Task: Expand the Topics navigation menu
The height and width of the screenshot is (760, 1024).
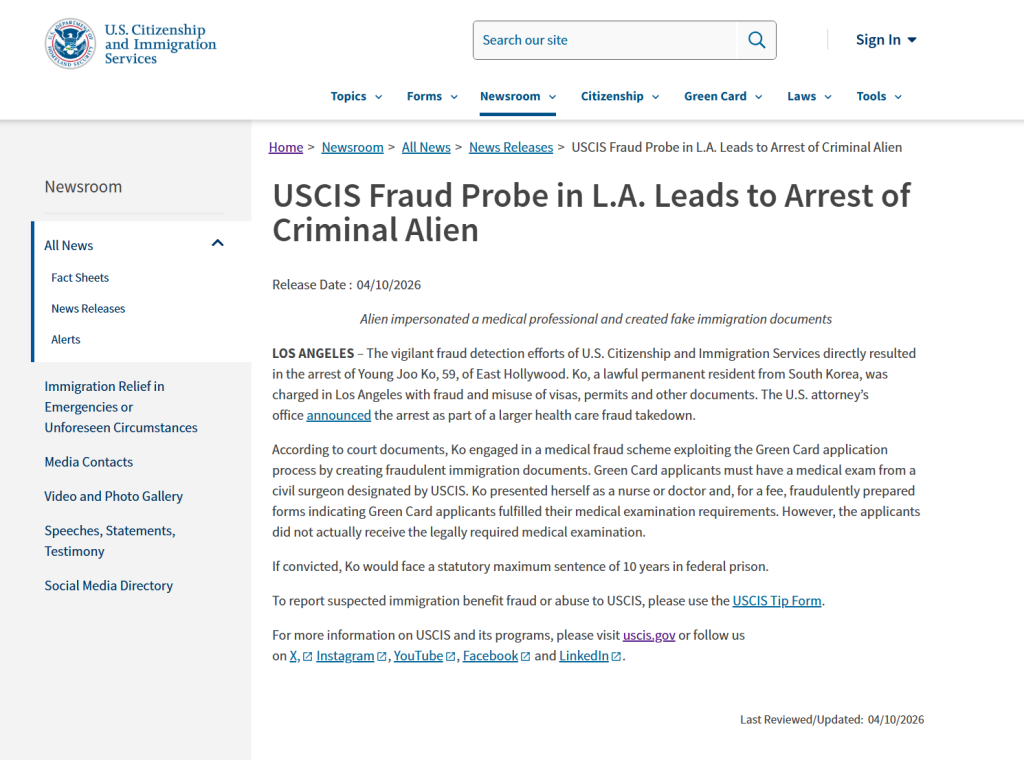Action: coord(356,96)
